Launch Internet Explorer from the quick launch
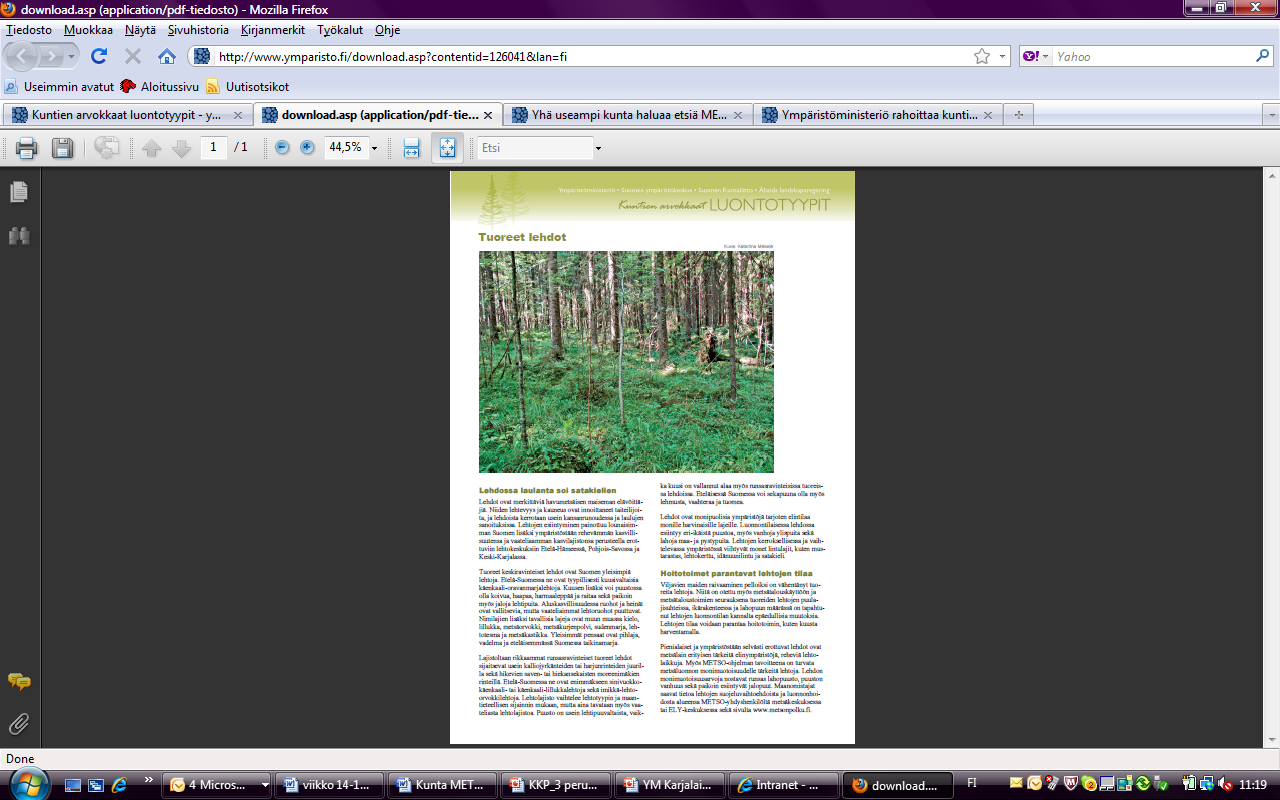This screenshot has width=1280, height=800. (x=118, y=784)
